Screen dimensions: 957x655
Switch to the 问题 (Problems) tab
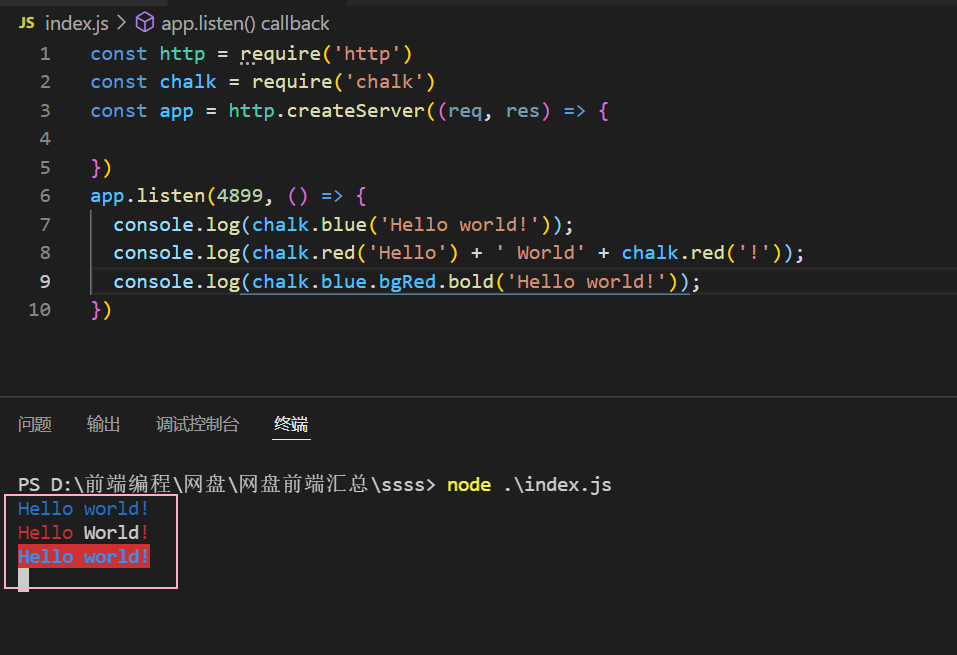click(35, 424)
